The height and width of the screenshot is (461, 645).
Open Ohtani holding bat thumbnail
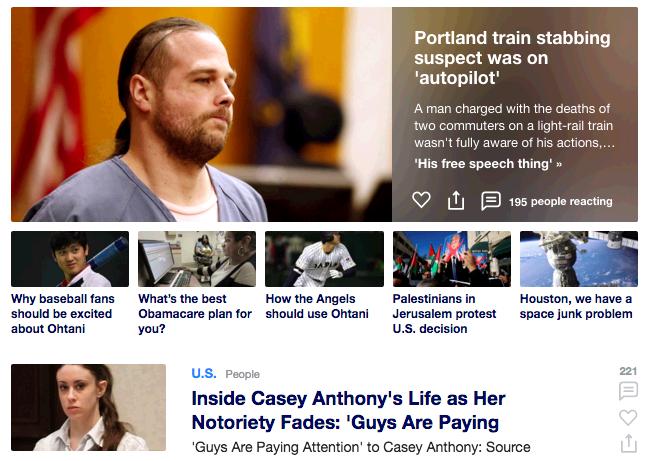pos(70,259)
